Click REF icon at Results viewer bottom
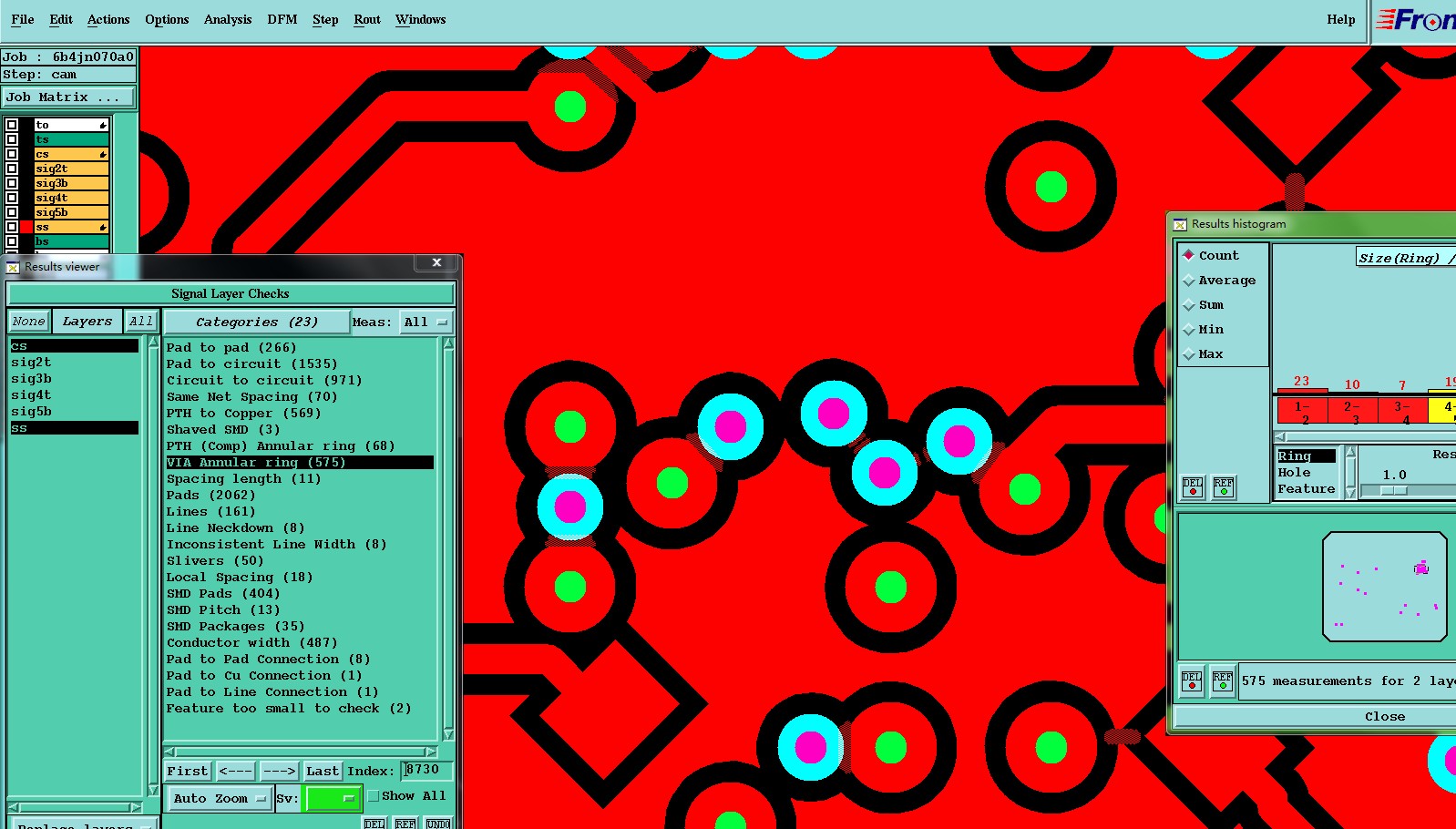The image size is (1456, 829). click(x=405, y=824)
